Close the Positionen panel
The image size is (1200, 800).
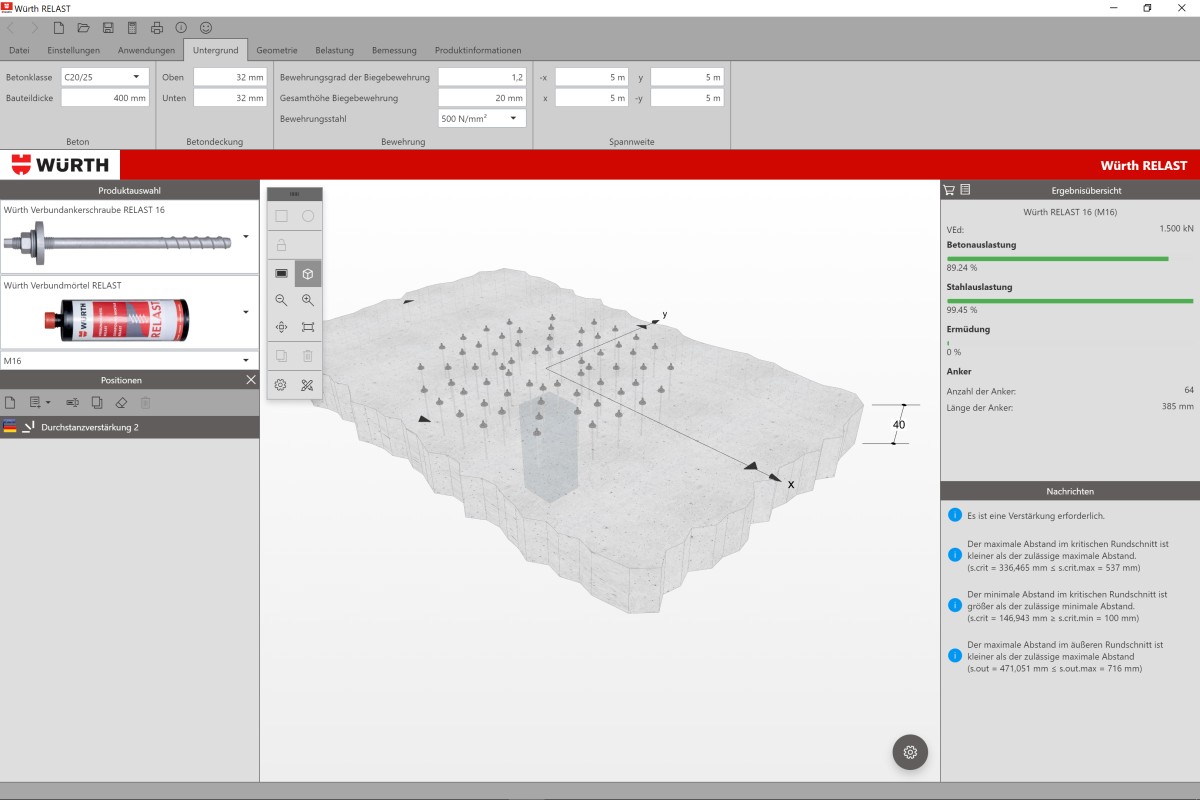[251, 380]
